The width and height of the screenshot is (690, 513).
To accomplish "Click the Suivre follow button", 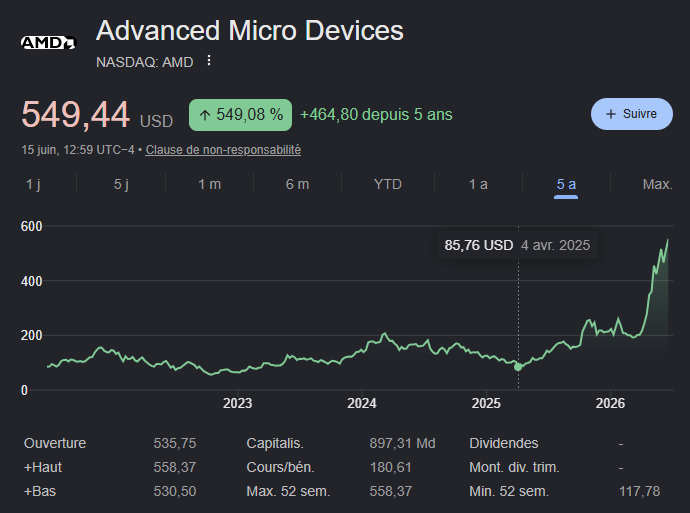I will 631,114.
